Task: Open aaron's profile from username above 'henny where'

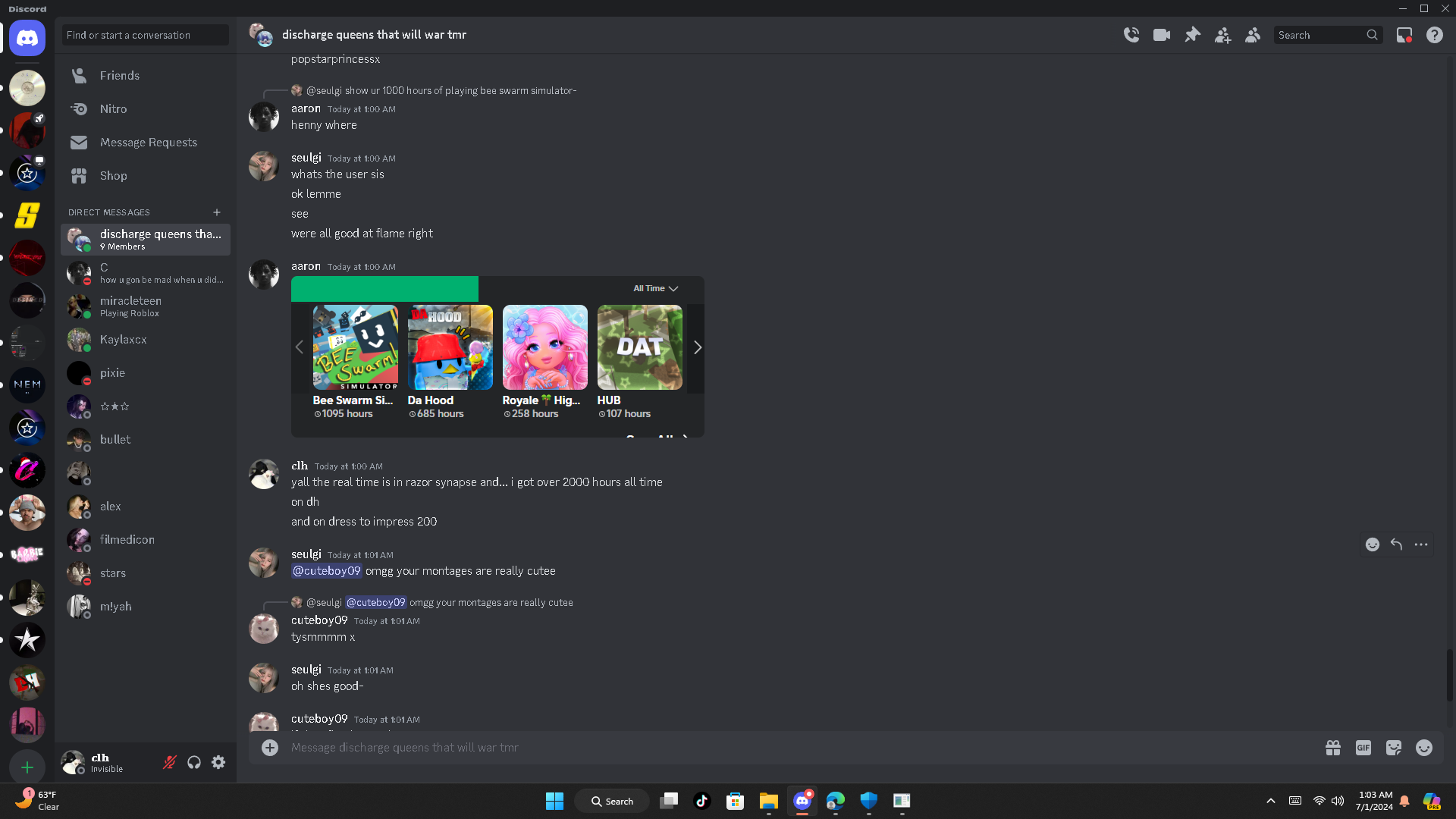Action: click(x=306, y=108)
